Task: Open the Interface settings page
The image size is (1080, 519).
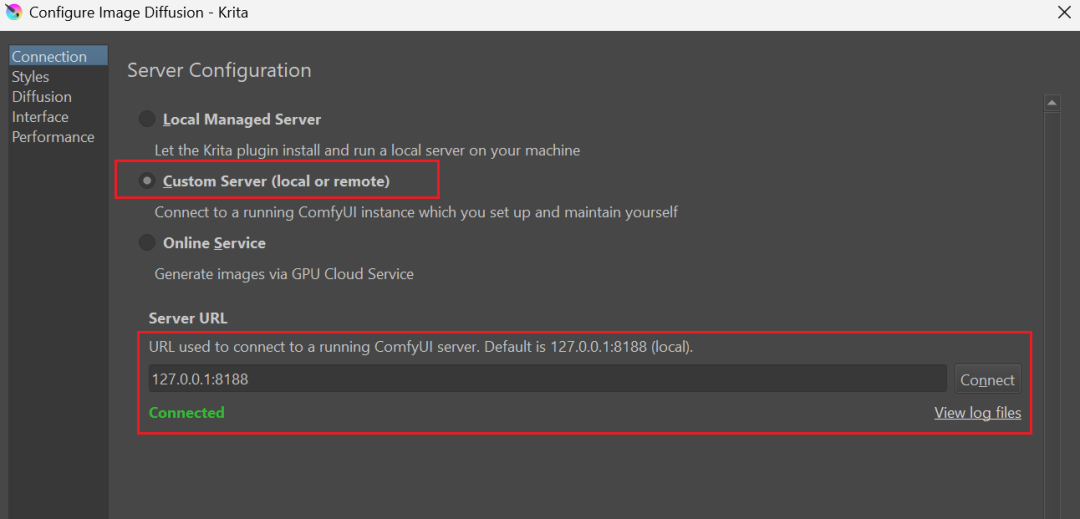Action: coord(40,116)
